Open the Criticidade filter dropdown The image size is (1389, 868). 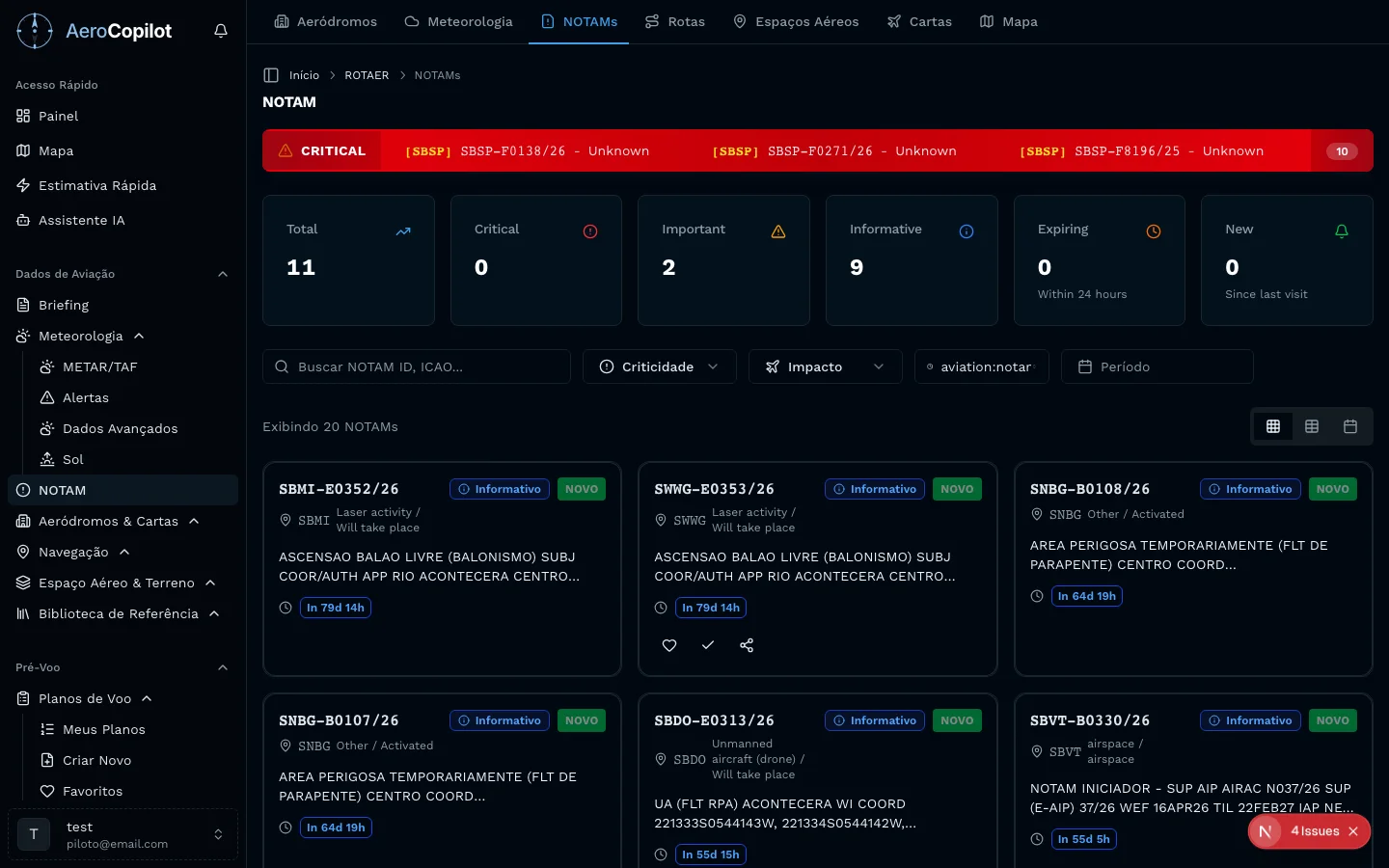point(659,366)
